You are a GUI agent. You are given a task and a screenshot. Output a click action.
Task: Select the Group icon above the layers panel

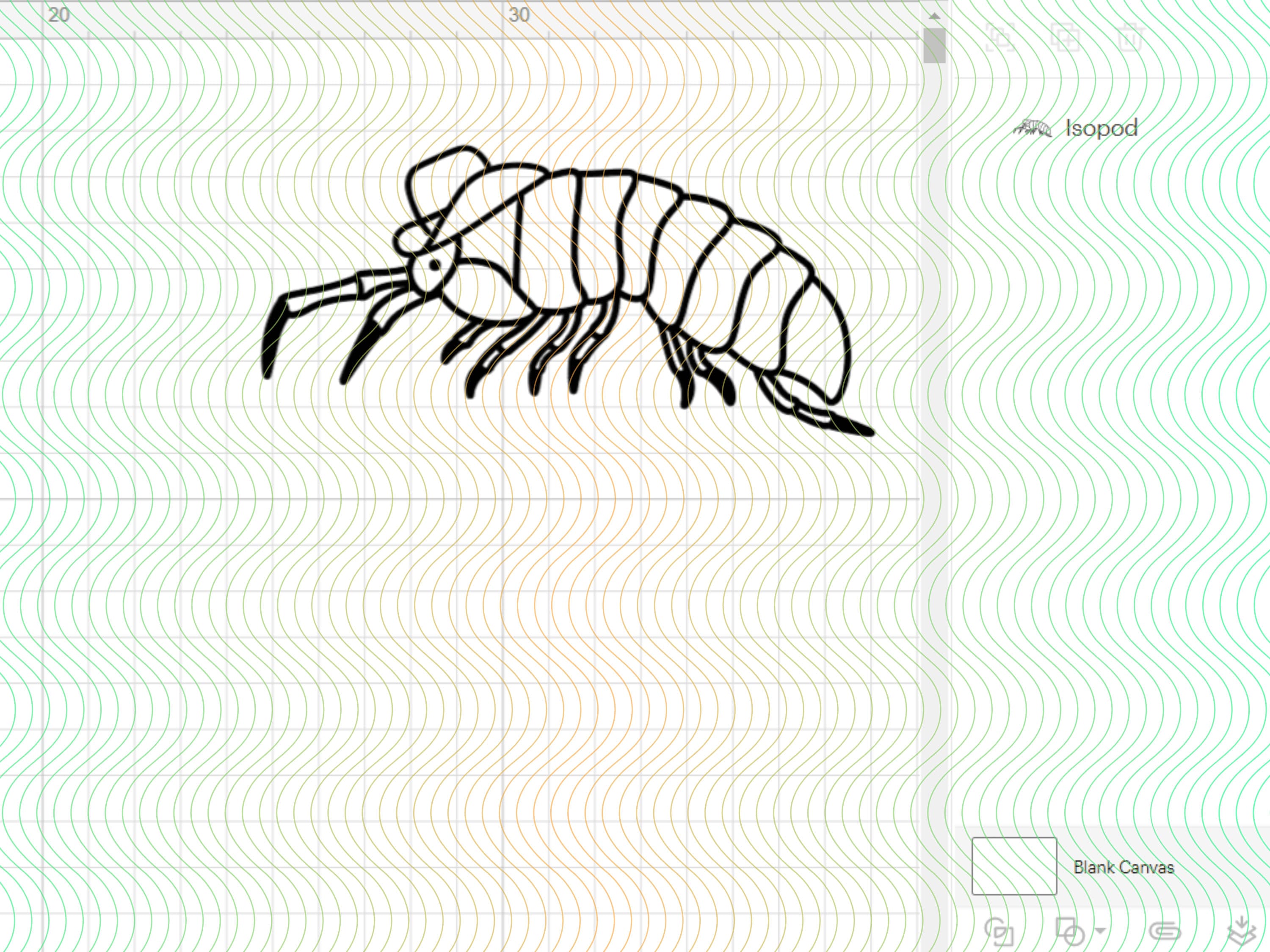(1000, 37)
